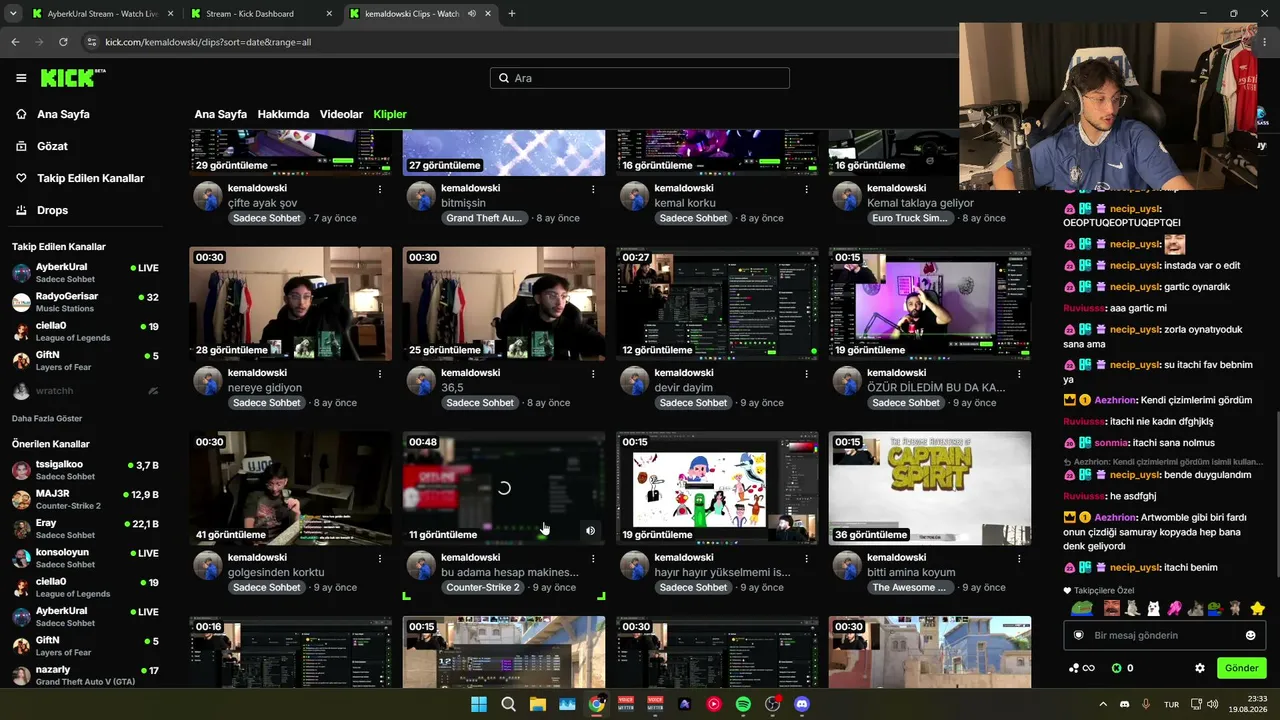Switch to Stream - Kick Dashboard tab
Screen dimensions: 1280x720
point(260,14)
